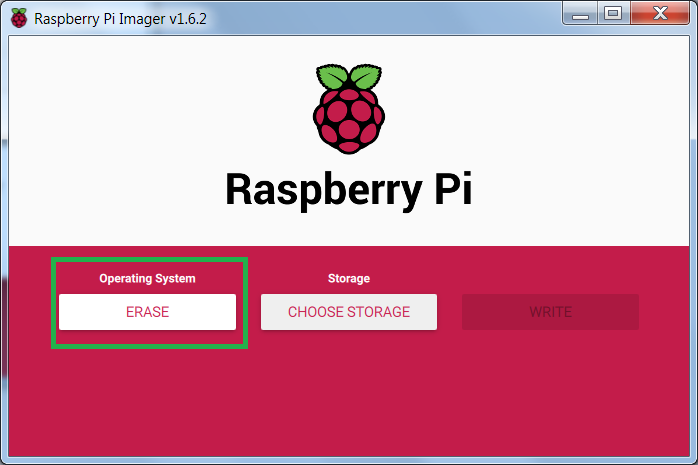Maximize the Raspberry Pi Imager window
This screenshot has height=465, width=698.
click(x=613, y=13)
